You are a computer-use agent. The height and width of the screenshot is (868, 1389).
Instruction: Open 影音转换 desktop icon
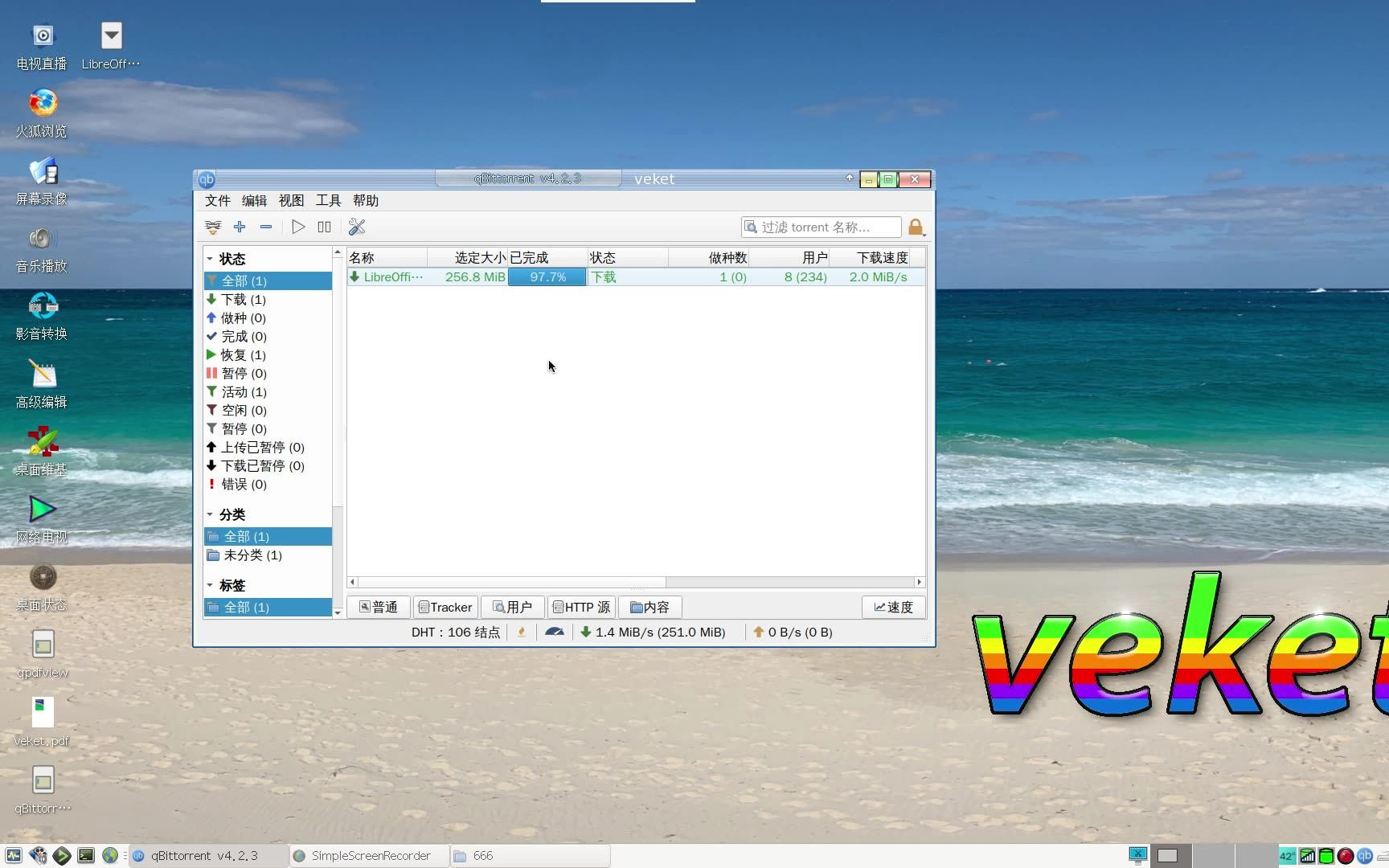click(42, 317)
